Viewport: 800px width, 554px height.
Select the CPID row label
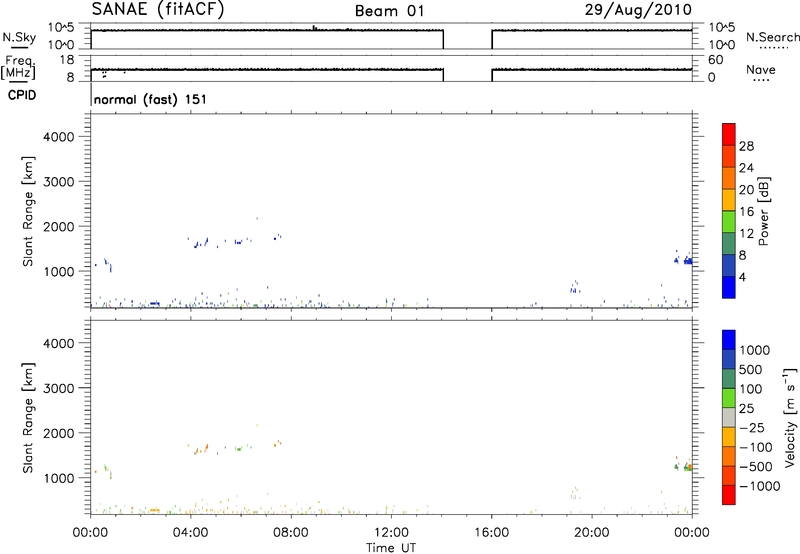pos(22,95)
